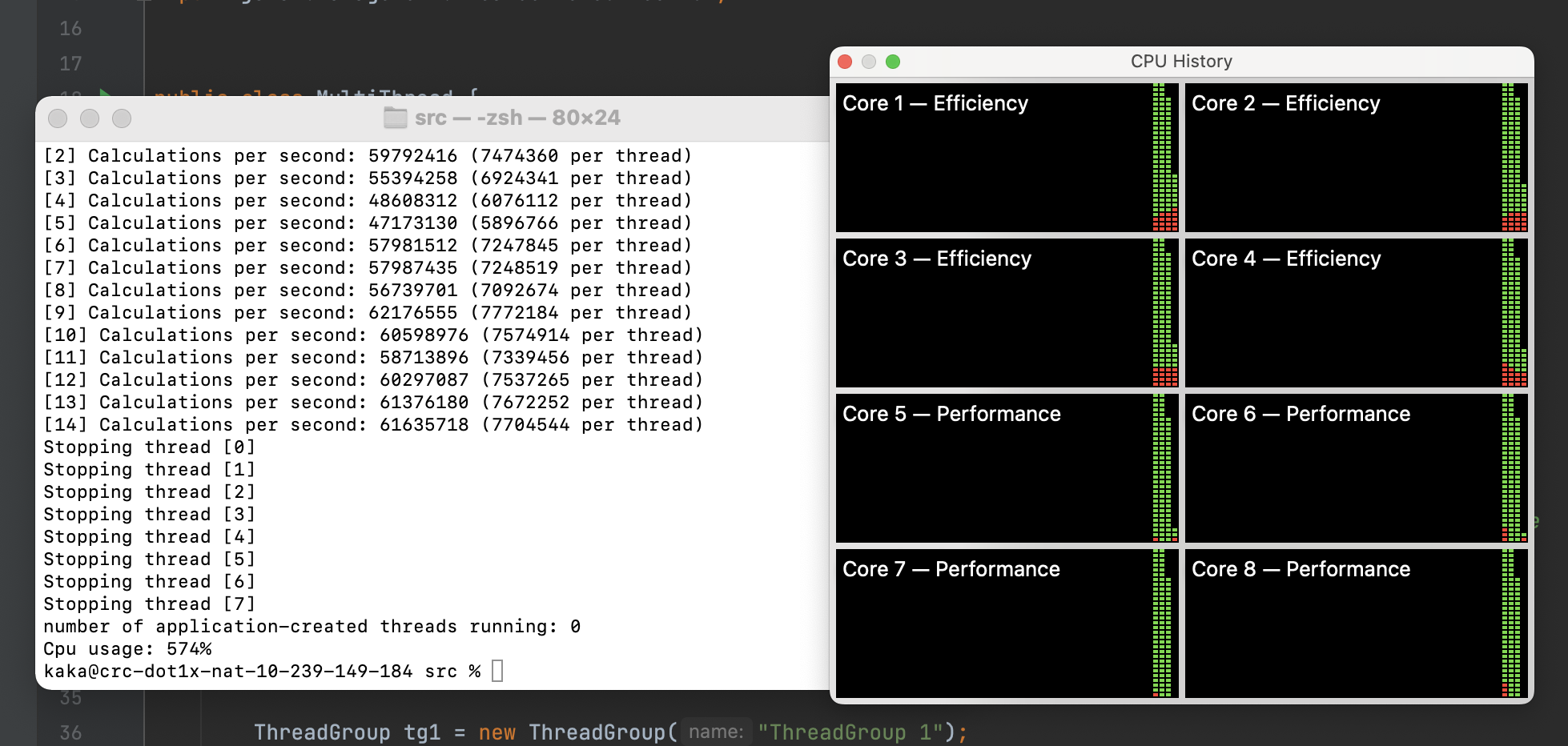This screenshot has width=1568, height=746.
Task: Click the terminal prompt cursor after 'src %'
Action: click(497, 671)
